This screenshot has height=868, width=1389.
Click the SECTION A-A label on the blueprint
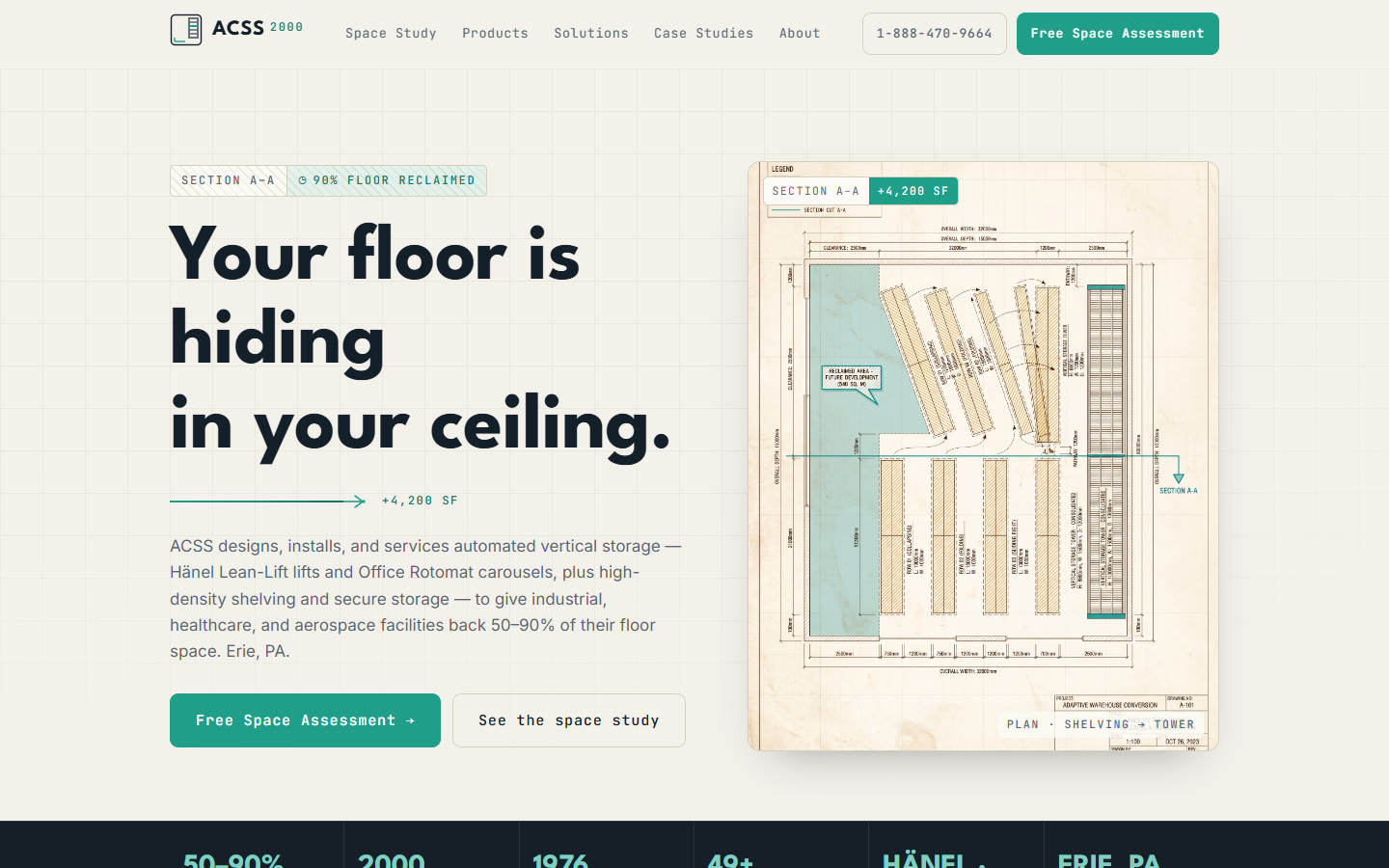click(816, 191)
